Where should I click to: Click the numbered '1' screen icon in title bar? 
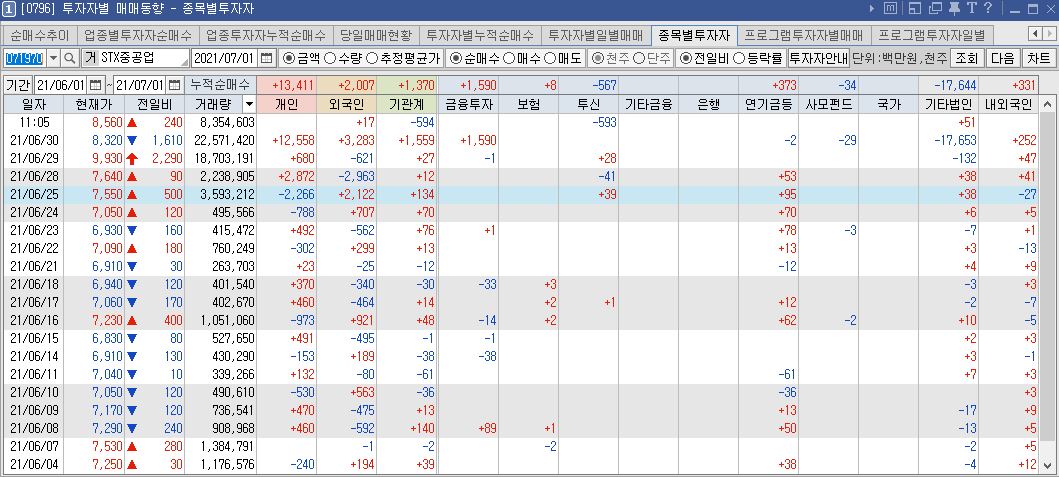coord(9,9)
